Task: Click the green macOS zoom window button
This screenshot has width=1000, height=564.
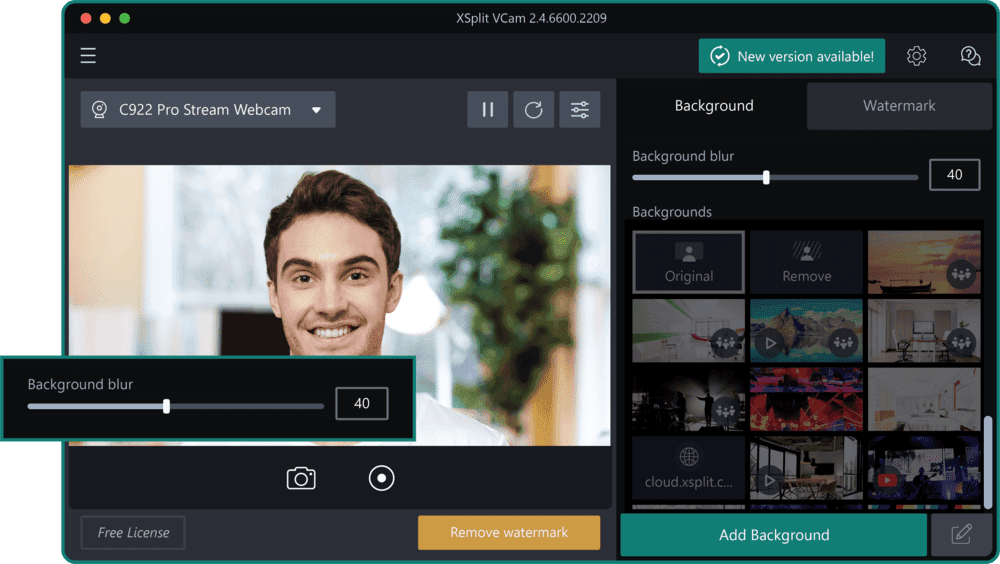Action: click(x=124, y=19)
